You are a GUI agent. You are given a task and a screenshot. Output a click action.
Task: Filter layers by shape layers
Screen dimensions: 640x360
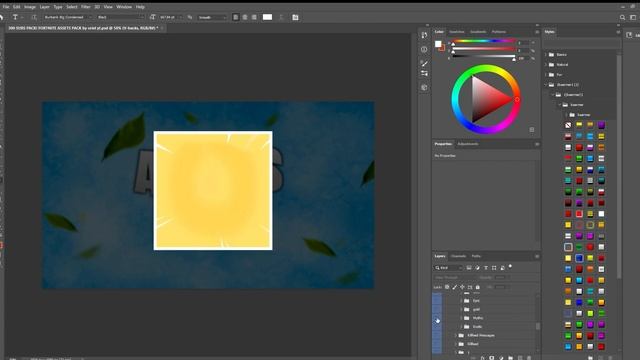click(494, 268)
